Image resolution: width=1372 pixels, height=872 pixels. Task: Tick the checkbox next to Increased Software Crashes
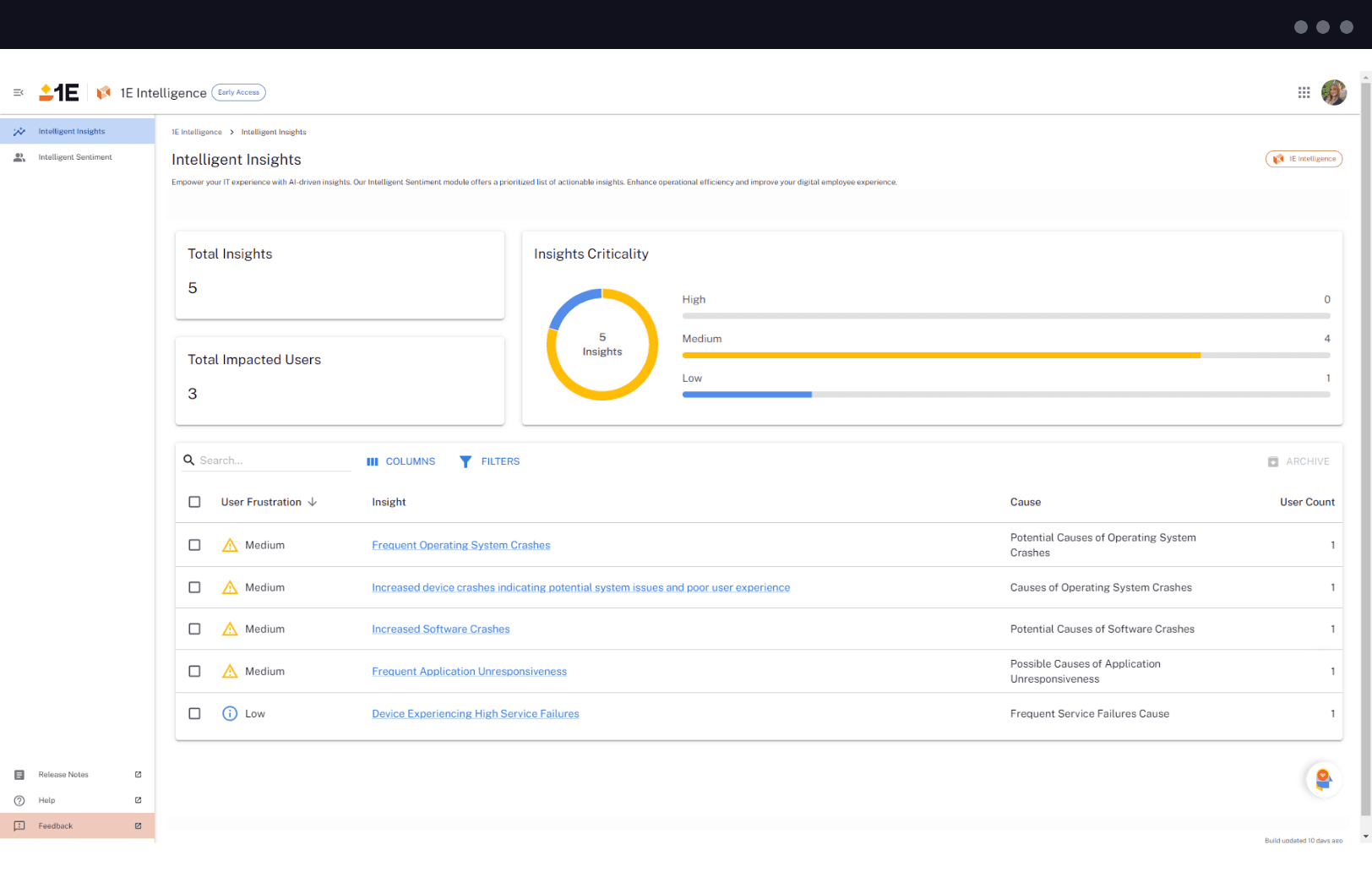(x=194, y=629)
